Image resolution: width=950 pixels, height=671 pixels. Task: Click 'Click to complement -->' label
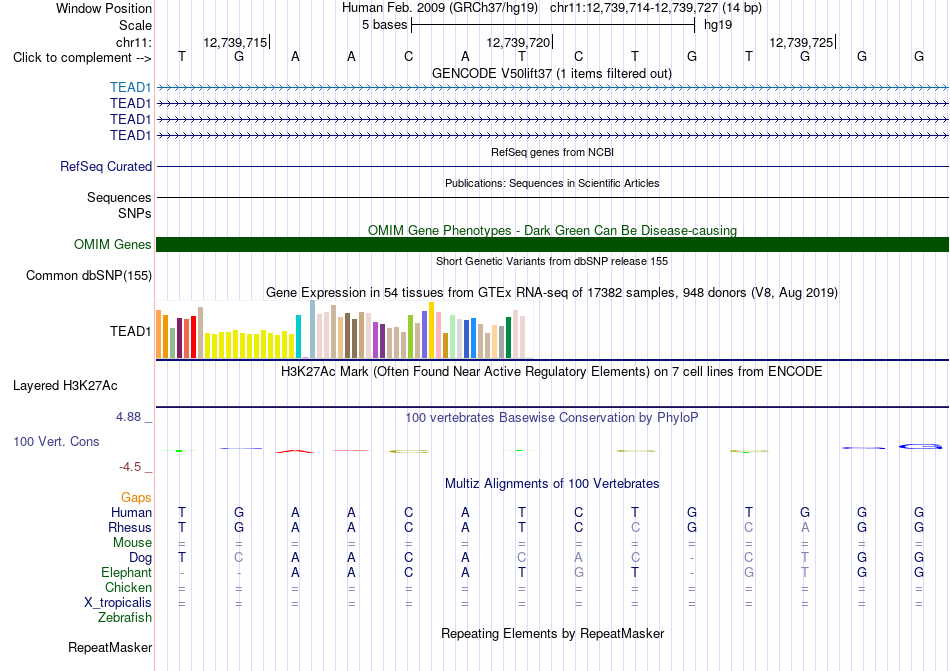click(82, 58)
